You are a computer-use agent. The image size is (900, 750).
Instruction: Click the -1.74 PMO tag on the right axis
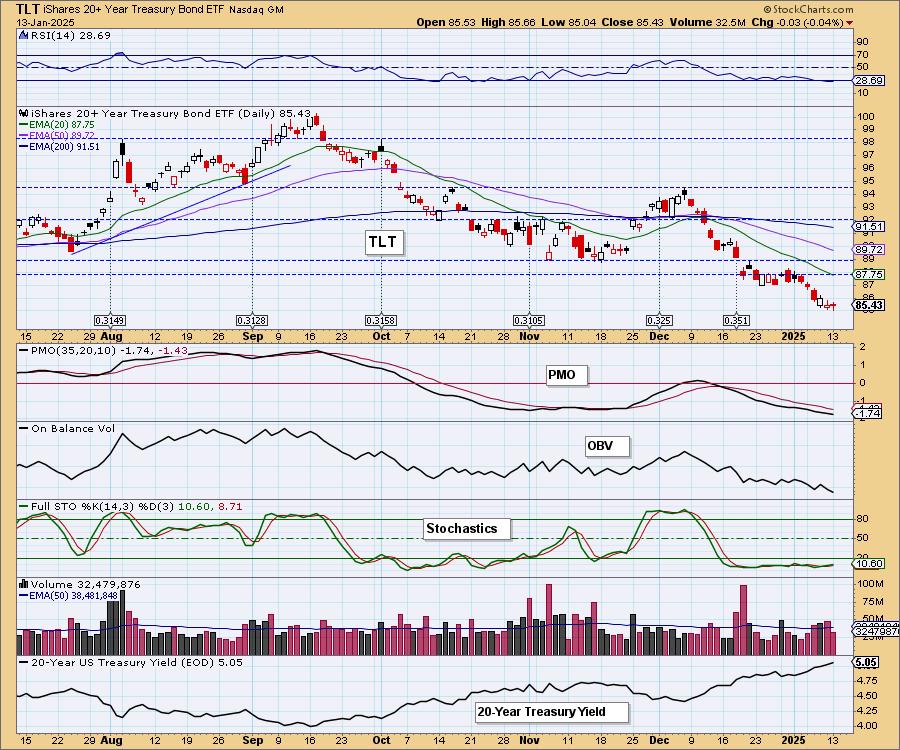point(868,413)
